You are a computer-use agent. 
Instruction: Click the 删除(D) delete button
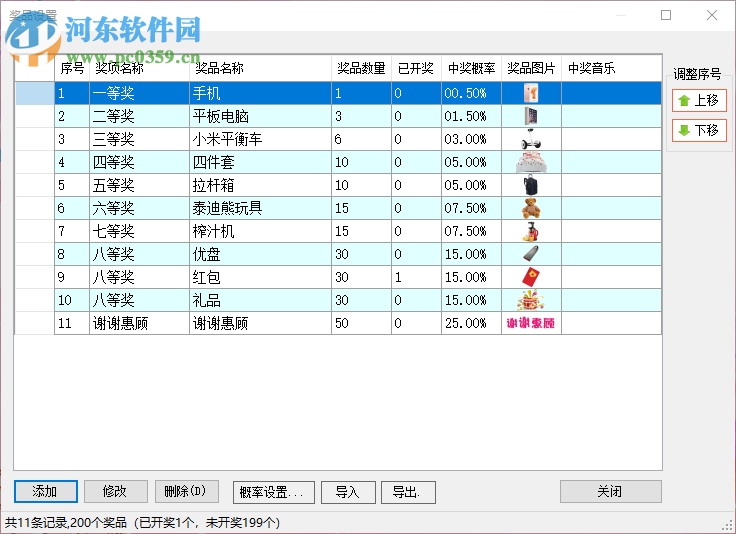click(x=186, y=491)
